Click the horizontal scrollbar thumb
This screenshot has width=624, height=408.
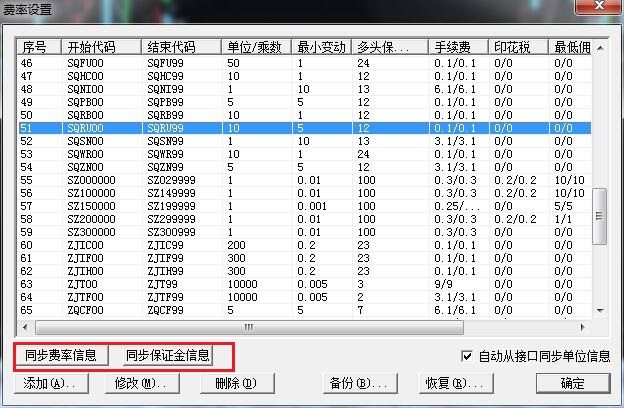point(249,327)
